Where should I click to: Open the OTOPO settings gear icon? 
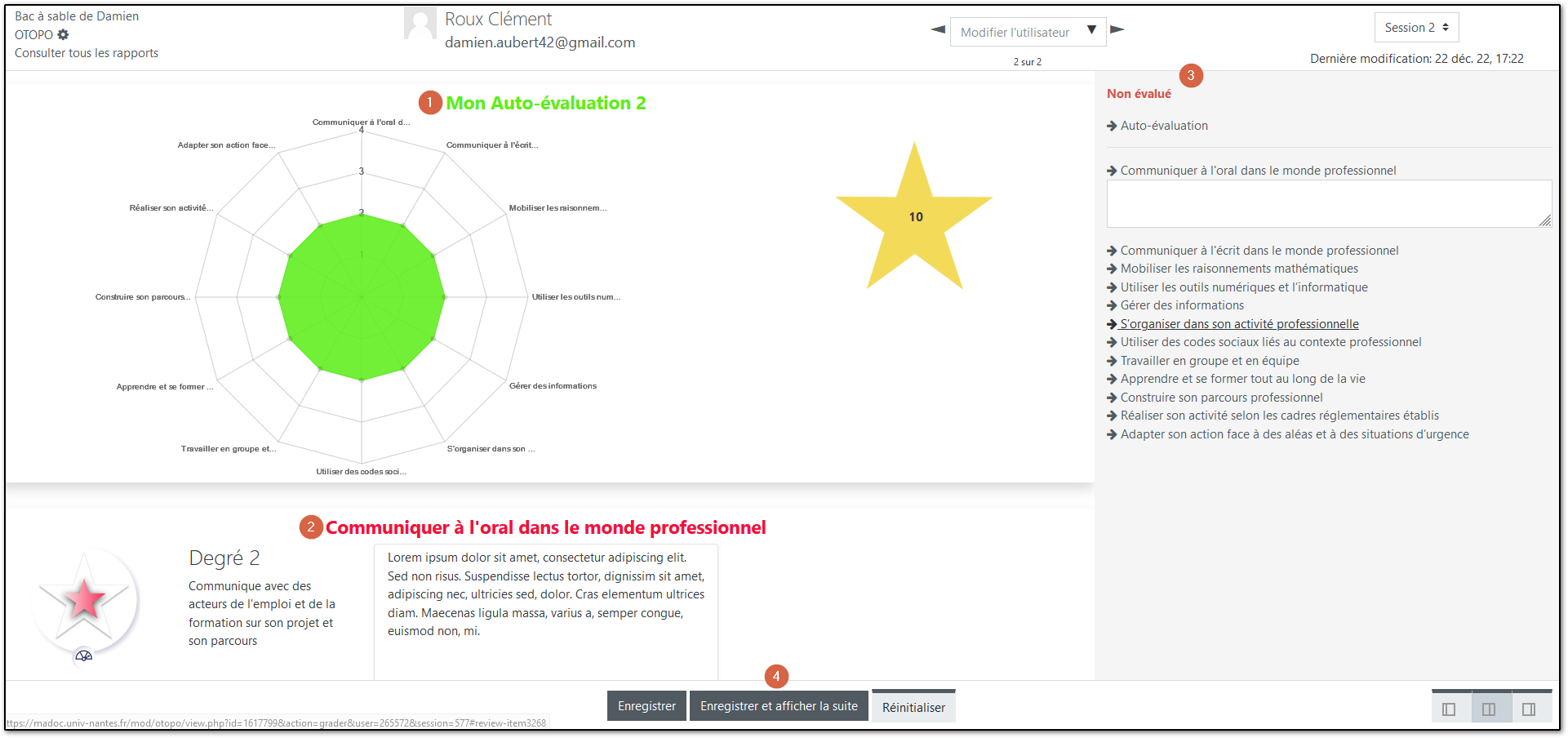(x=63, y=34)
